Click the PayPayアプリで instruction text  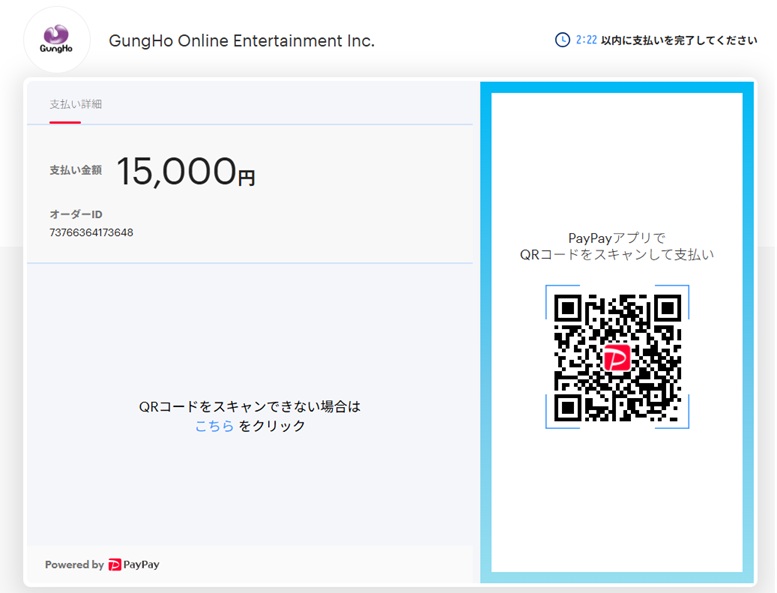(616, 238)
